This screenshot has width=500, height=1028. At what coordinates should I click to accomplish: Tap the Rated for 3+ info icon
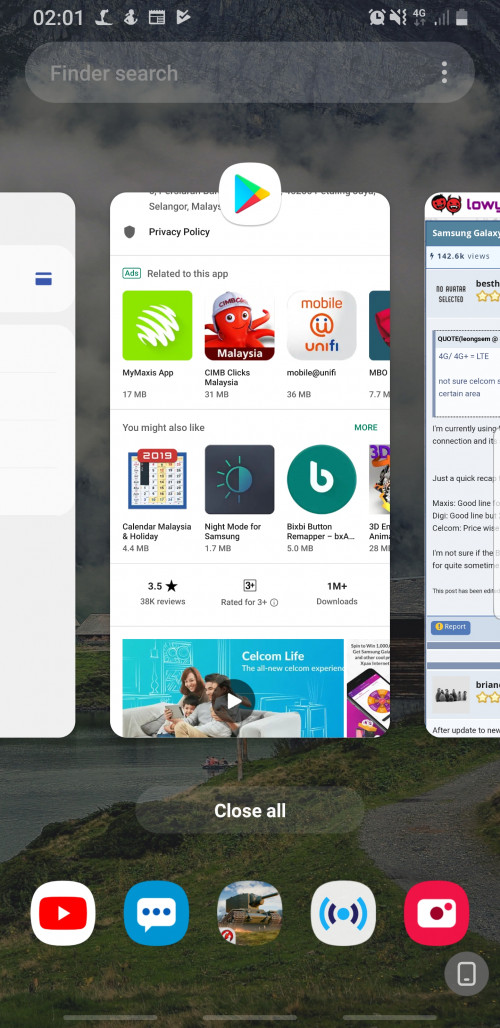[274, 603]
